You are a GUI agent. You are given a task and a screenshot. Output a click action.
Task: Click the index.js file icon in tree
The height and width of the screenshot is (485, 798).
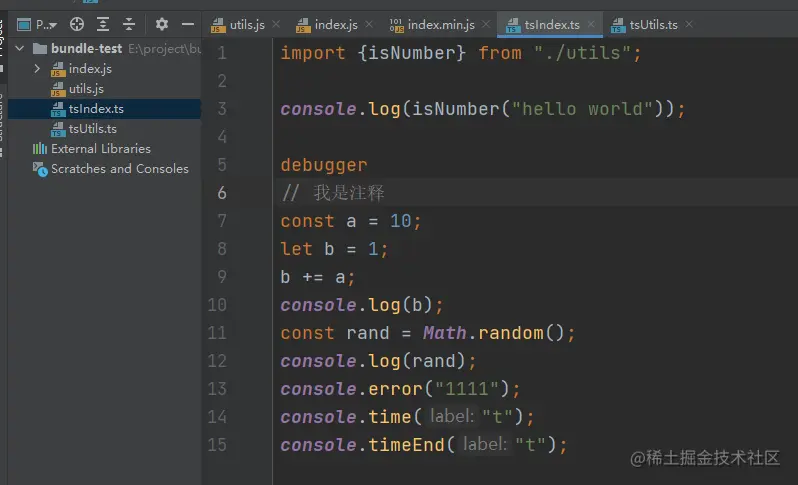coord(58,69)
